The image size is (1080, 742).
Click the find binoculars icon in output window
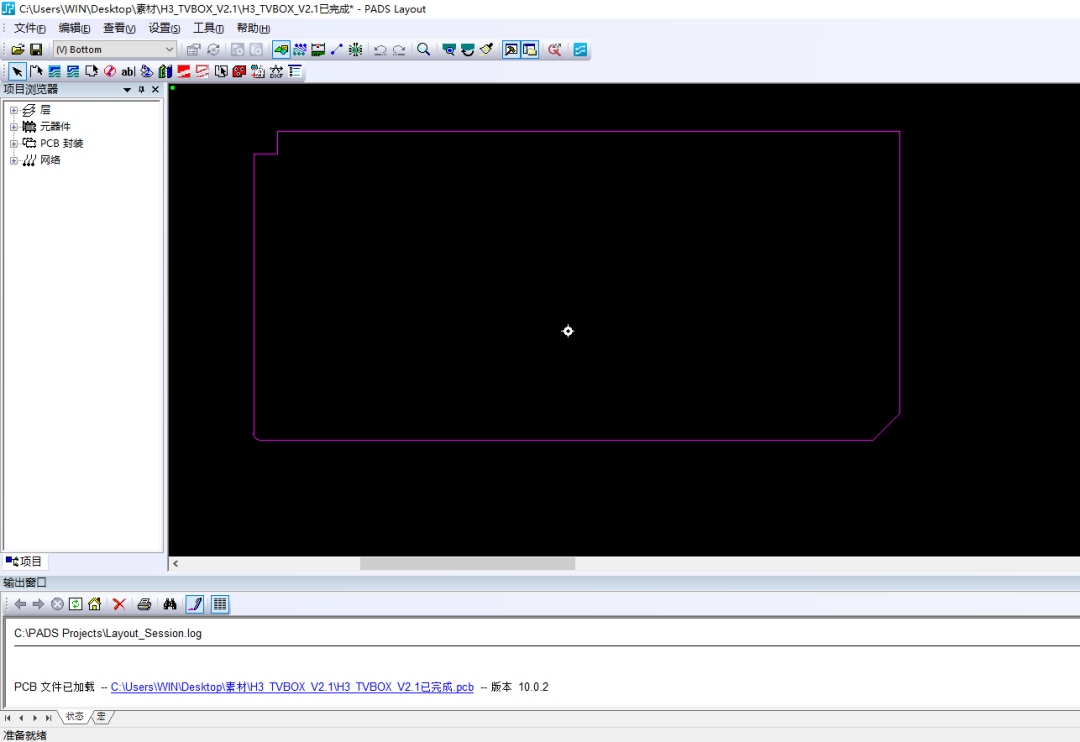tap(168, 603)
